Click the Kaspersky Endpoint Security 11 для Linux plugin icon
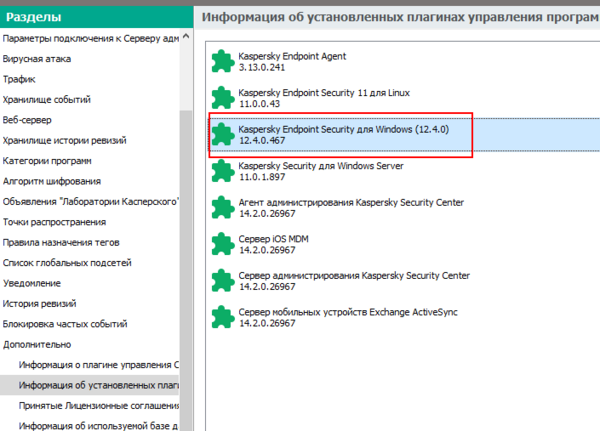The width and height of the screenshot is (600, 431). (x=223, y=98)
